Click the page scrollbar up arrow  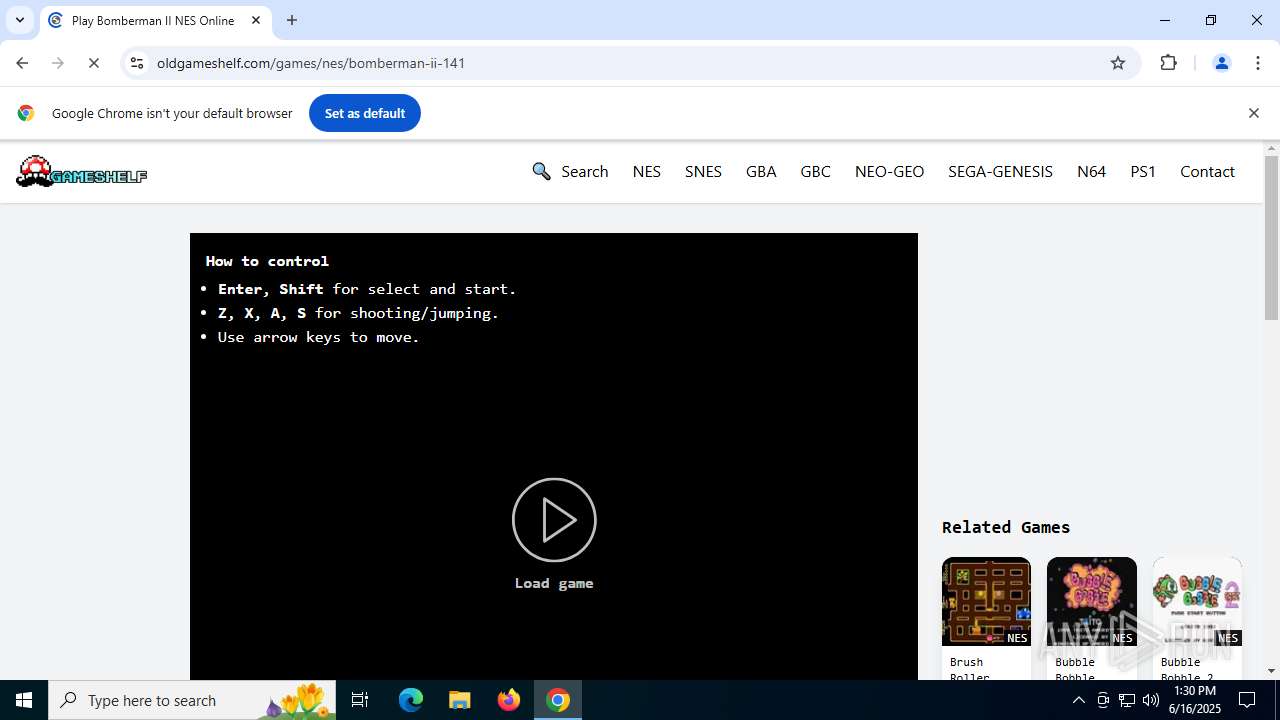click(1271, 149)
